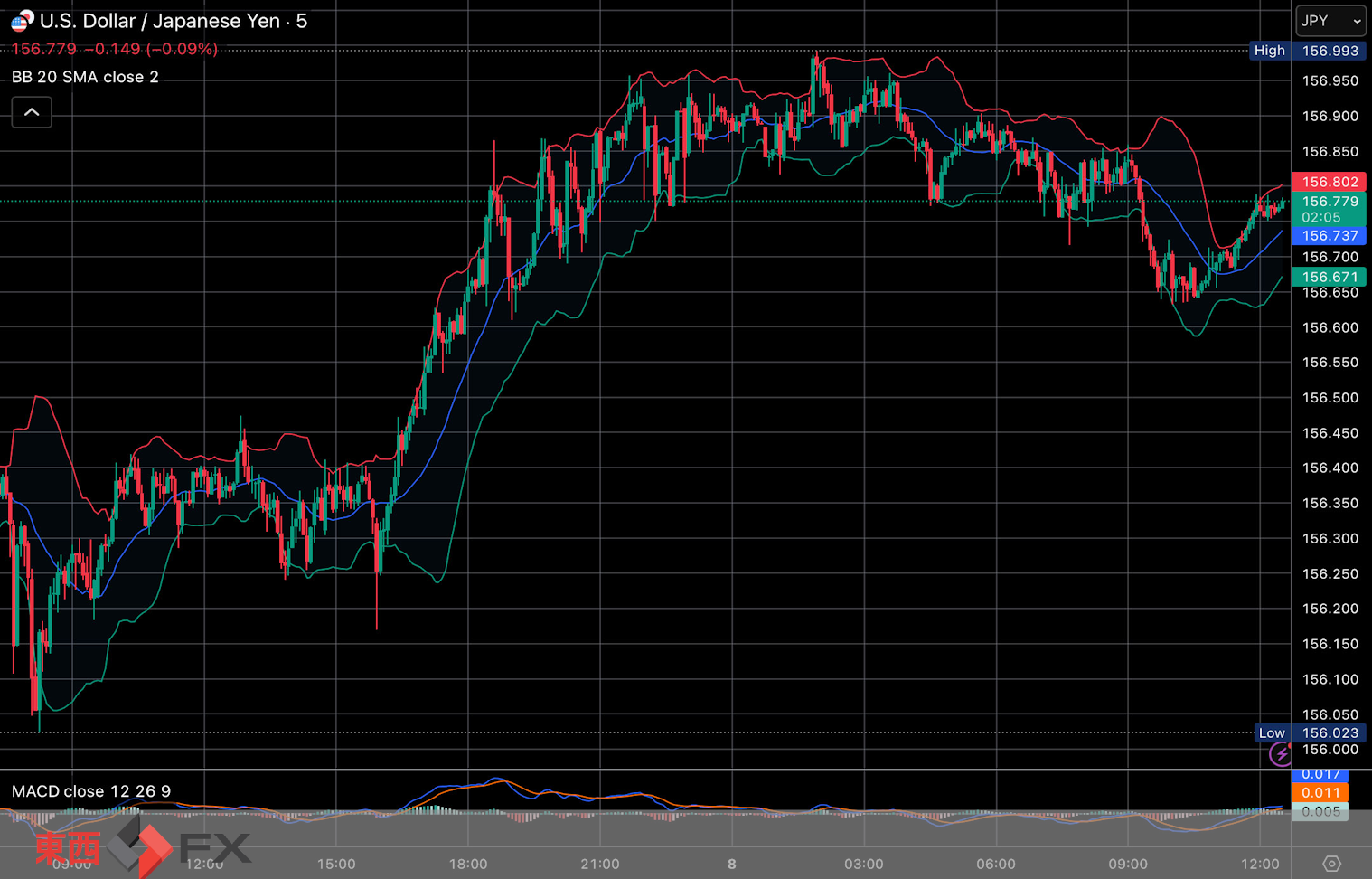
Task: Click the 156.550 price scale label
Action: tap(1330, 363)
